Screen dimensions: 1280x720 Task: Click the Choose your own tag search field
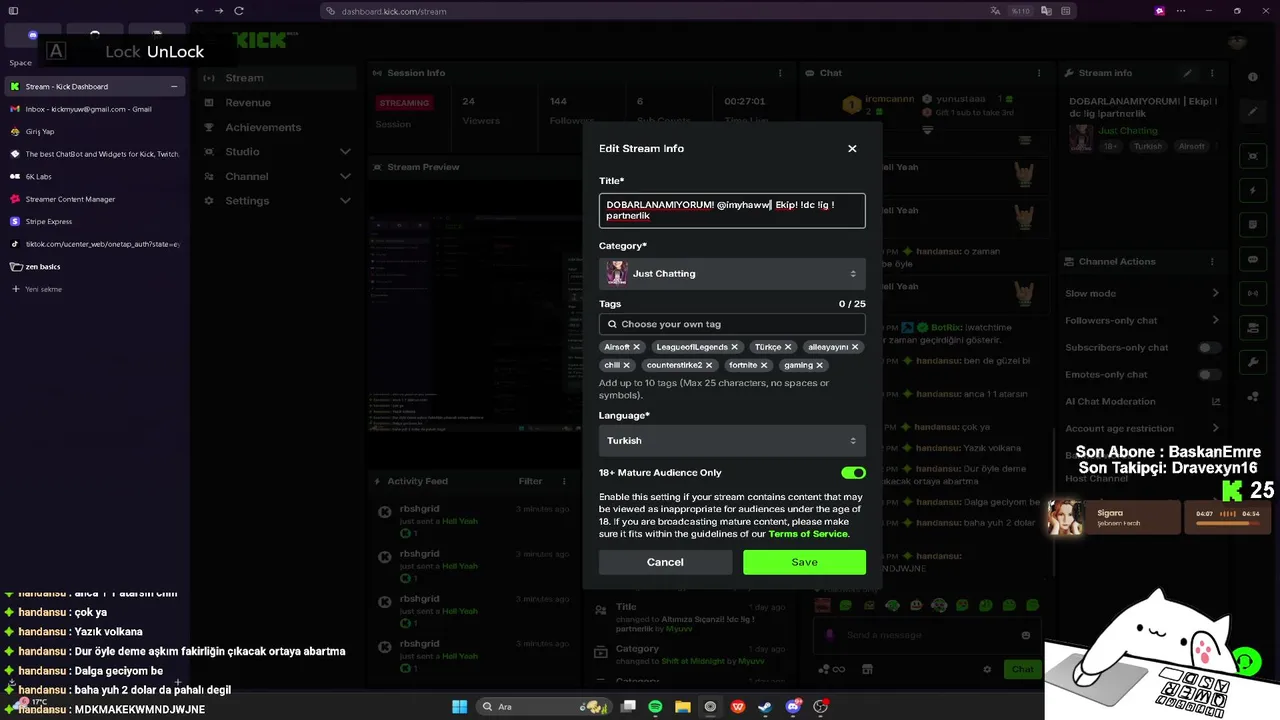pyautogui.click(x=732, y=324)
